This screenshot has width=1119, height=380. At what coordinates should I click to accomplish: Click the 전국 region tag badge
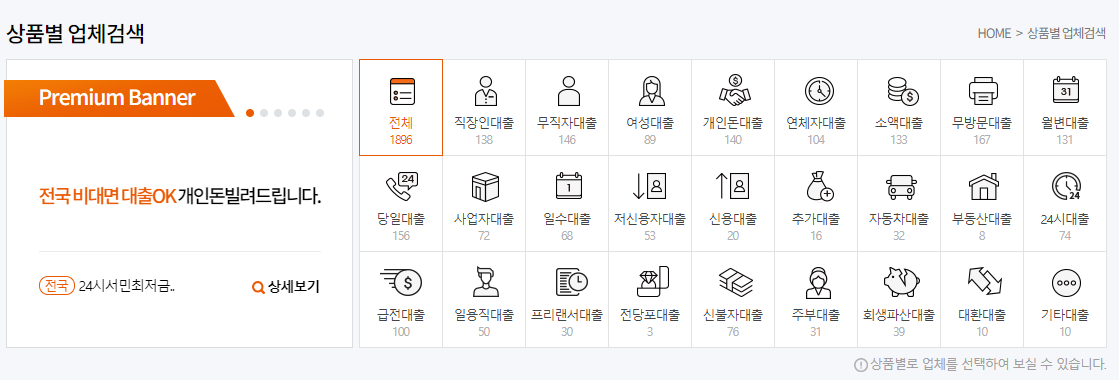point(56,286)
